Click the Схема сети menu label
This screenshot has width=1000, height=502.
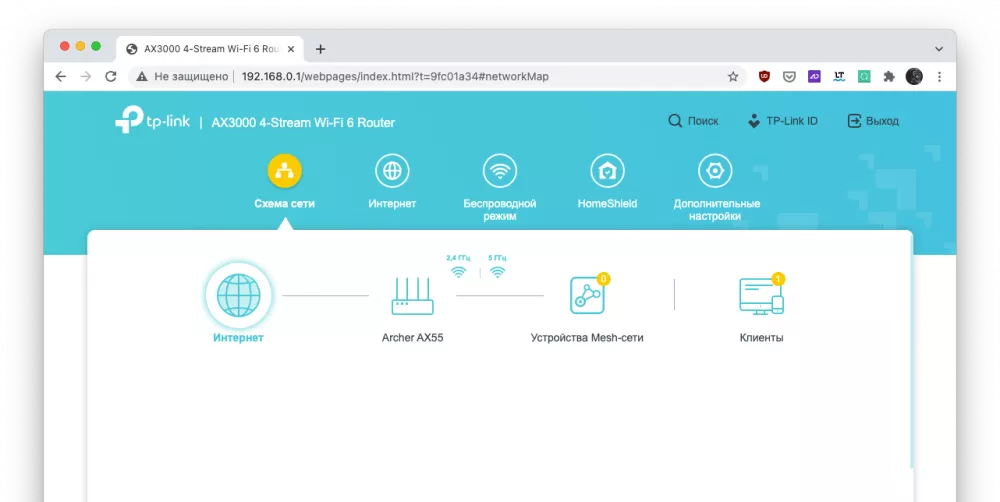coord(284,203)
